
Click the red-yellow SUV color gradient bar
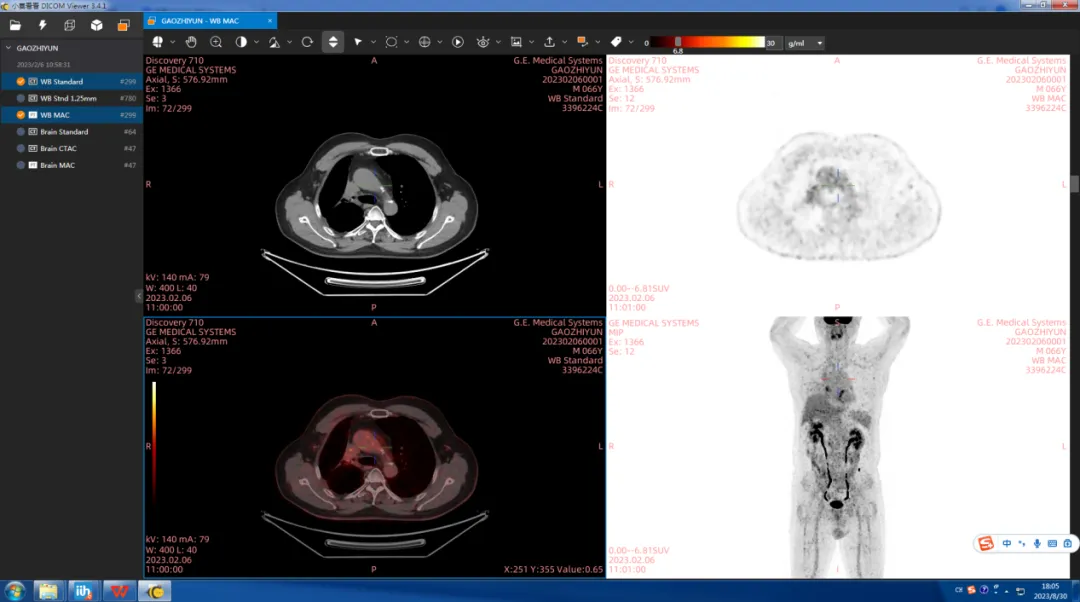707,42
